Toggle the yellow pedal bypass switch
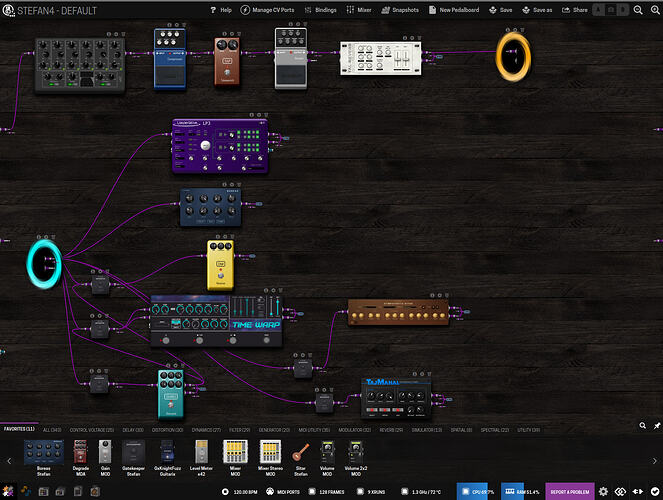 [220, 275]
